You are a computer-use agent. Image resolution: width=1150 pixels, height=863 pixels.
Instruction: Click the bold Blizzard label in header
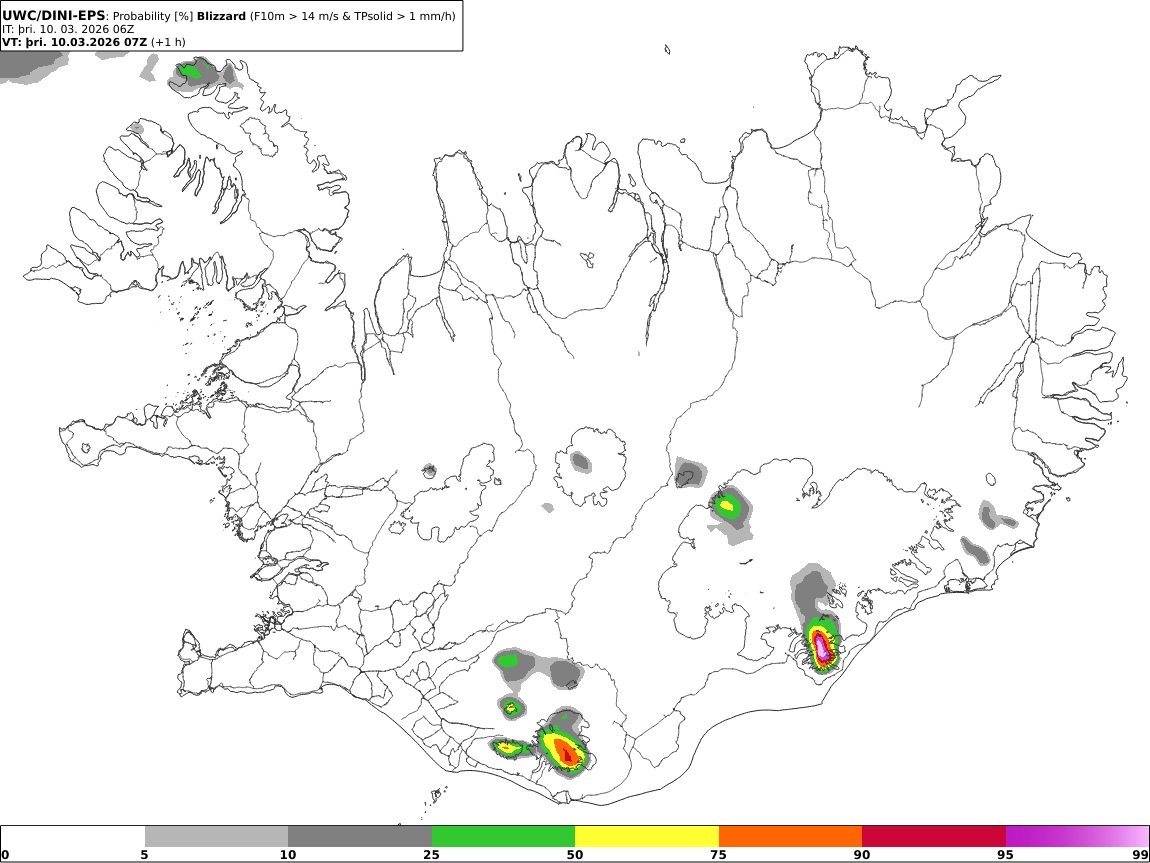221,16
